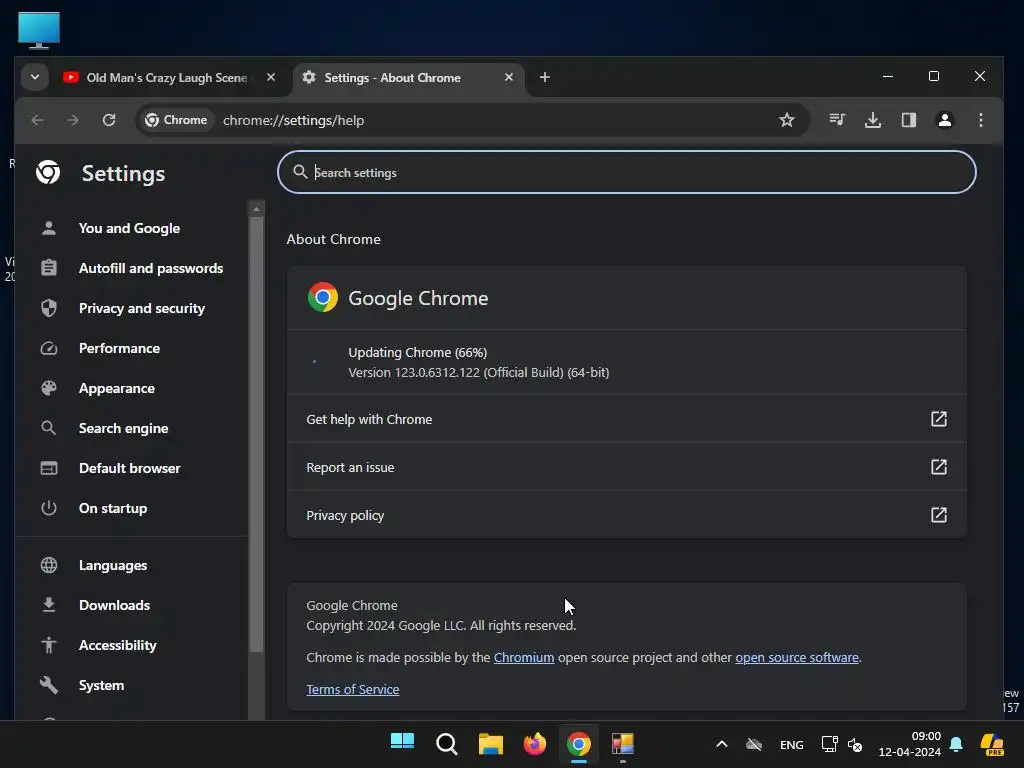Click the scroll-up arrow of sidebar scrollbar
Image resolution: width=1024 pixels, height=768 pixels.
(x=257, y=209)
